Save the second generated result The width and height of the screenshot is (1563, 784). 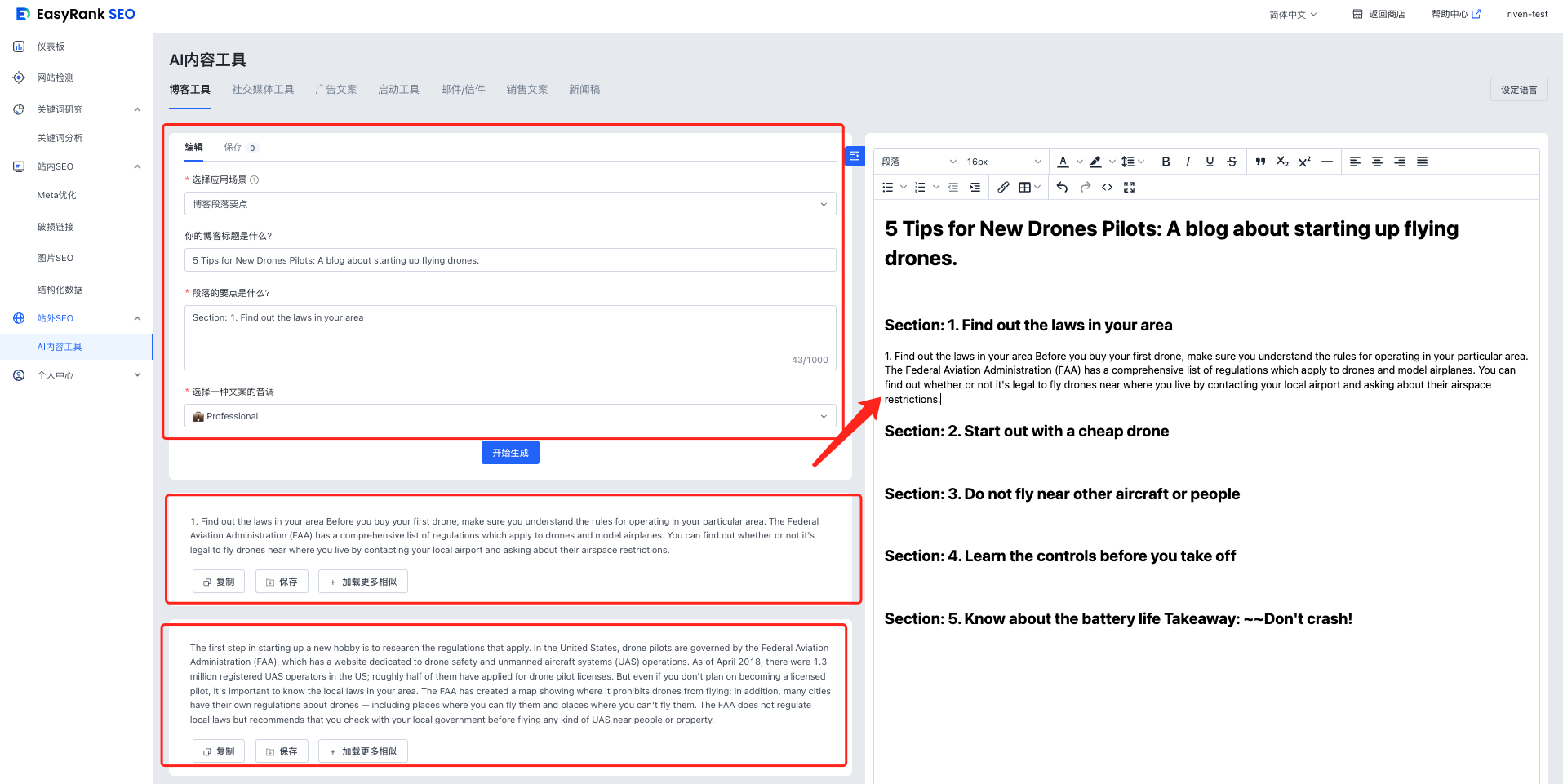282,751
